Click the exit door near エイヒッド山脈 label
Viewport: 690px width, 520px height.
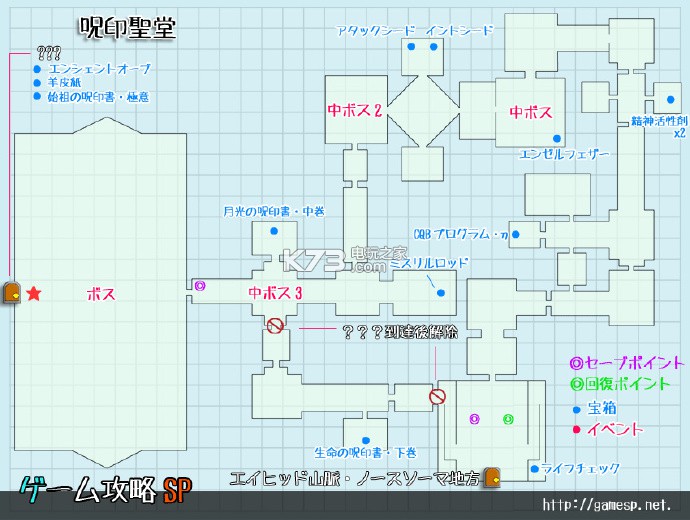[492, 477]
